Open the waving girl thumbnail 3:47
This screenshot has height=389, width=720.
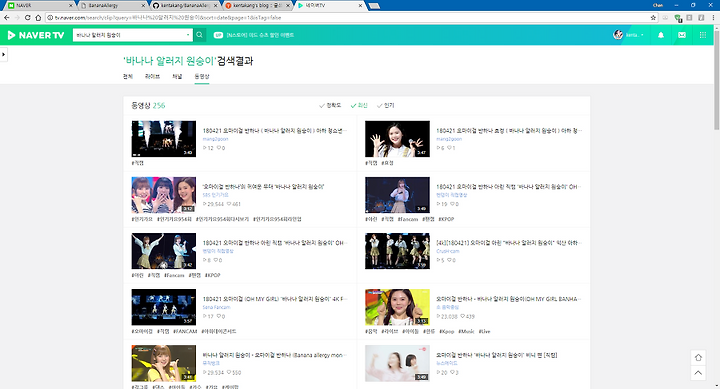click(x=397, y=139)
